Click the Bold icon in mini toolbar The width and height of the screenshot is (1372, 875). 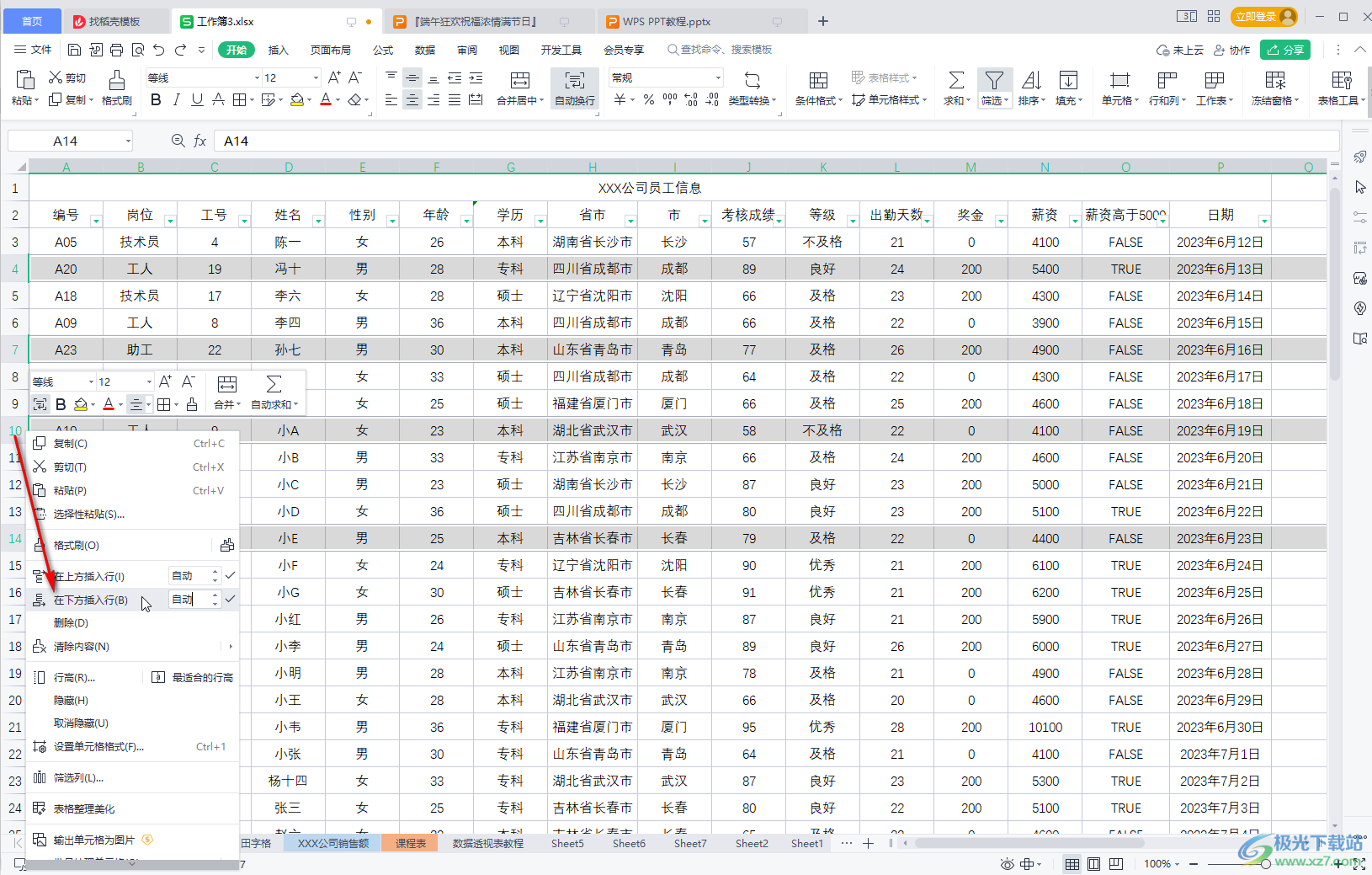[61, 405]
